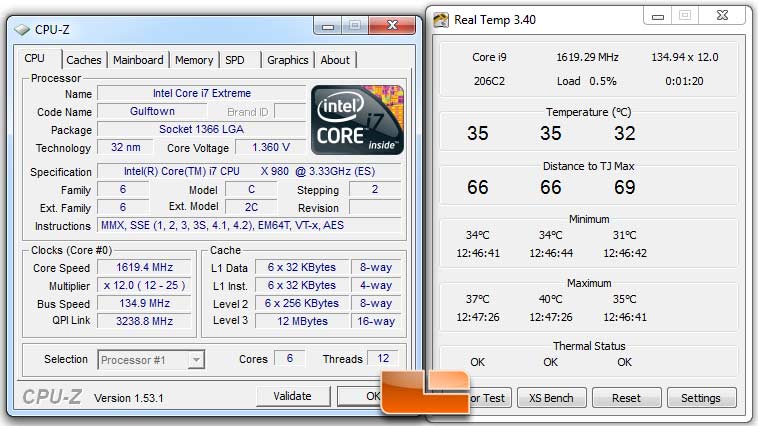The image size is (758, 426).
Task: Click the 'Version 1.53.1' label in CPU-Z
Action: pos(129,398)
